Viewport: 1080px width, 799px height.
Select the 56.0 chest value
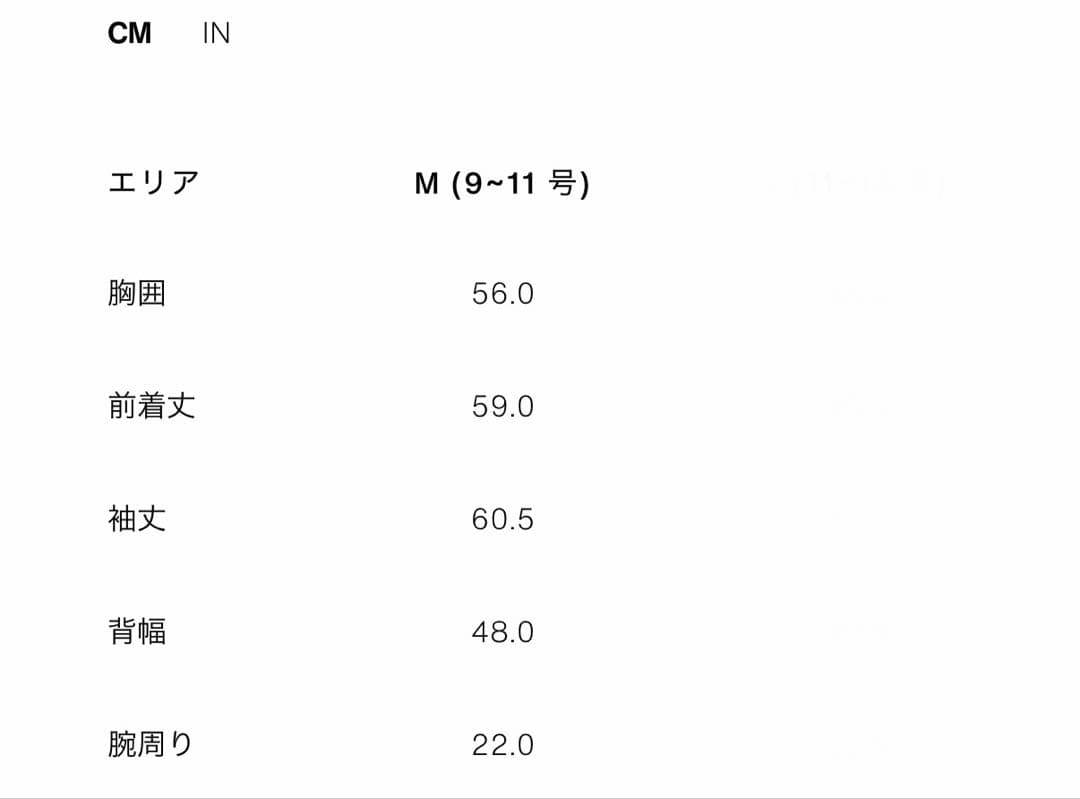tap(503, 293)
